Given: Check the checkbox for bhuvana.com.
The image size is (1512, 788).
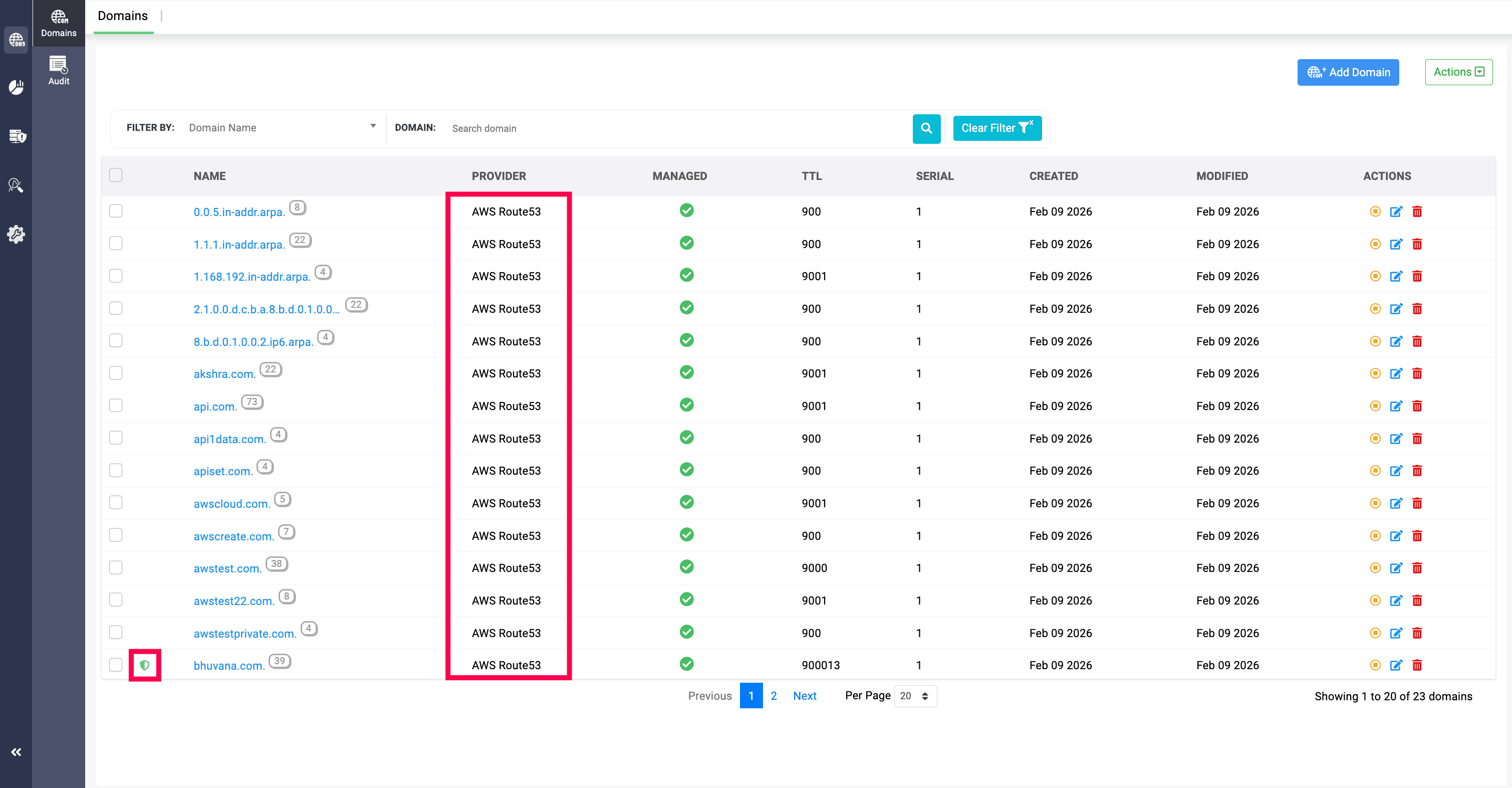Looking at the screenshot, I should click(116, 665).
